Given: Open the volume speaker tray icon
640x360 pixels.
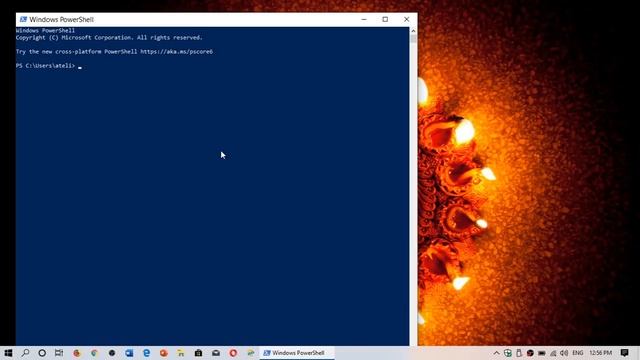Looking at the screenshot, I should [564, 353].
